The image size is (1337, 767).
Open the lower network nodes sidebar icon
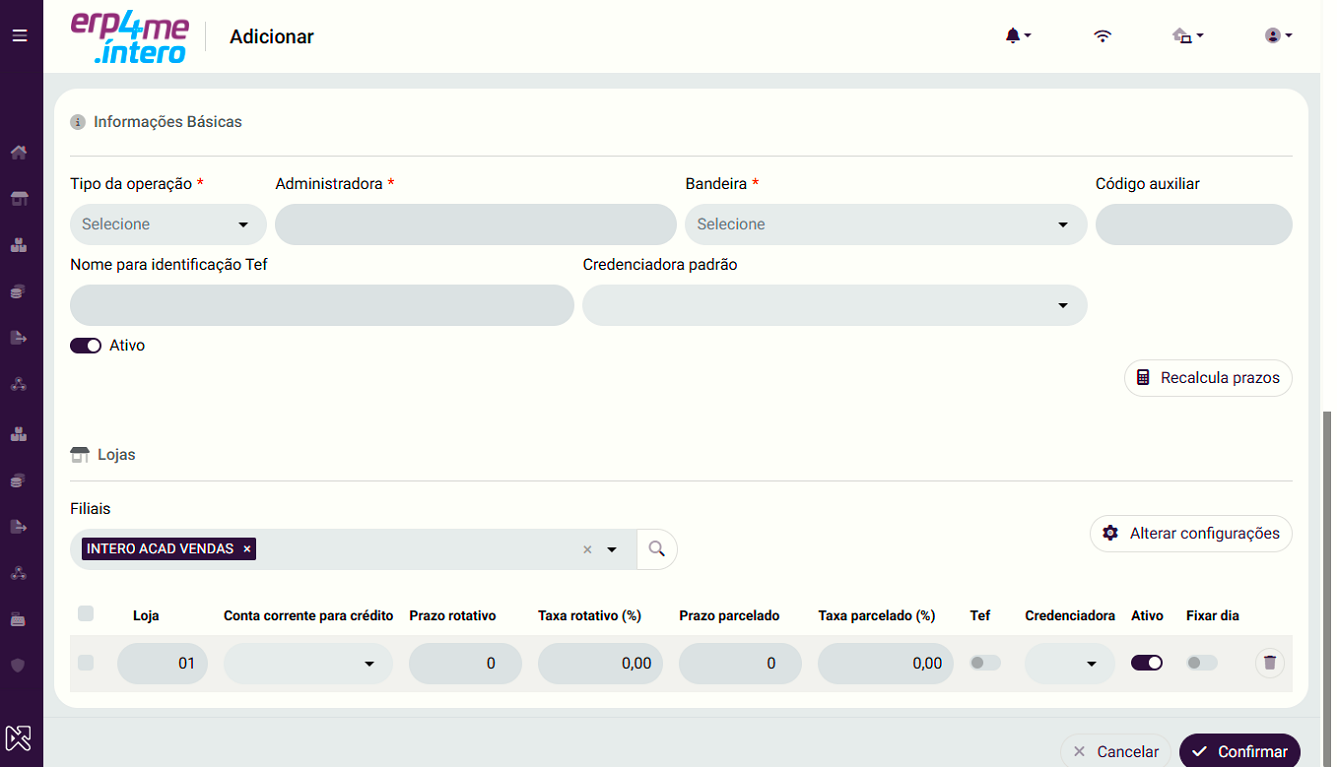coord(18,574)
